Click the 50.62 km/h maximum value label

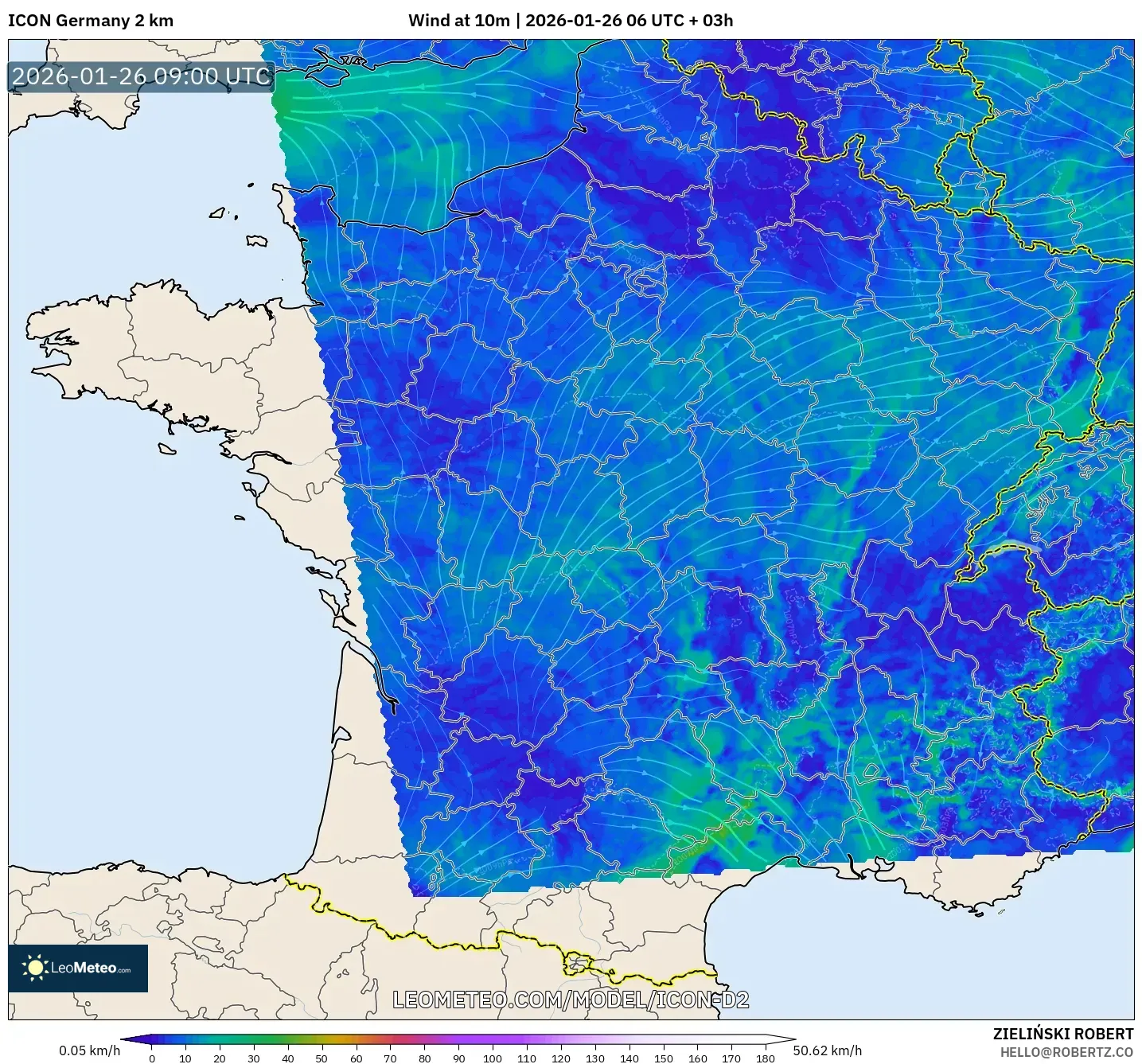[x=827, y=1050]
